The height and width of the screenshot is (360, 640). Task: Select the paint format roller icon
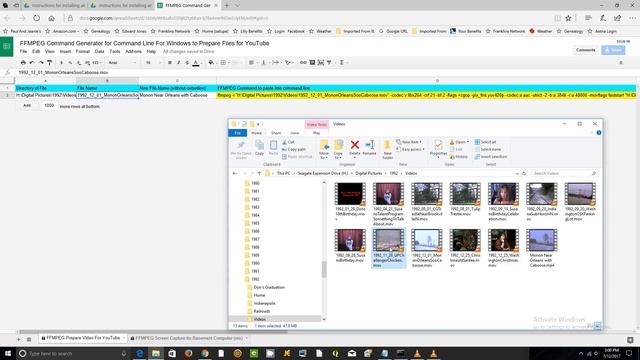(49, 62)
